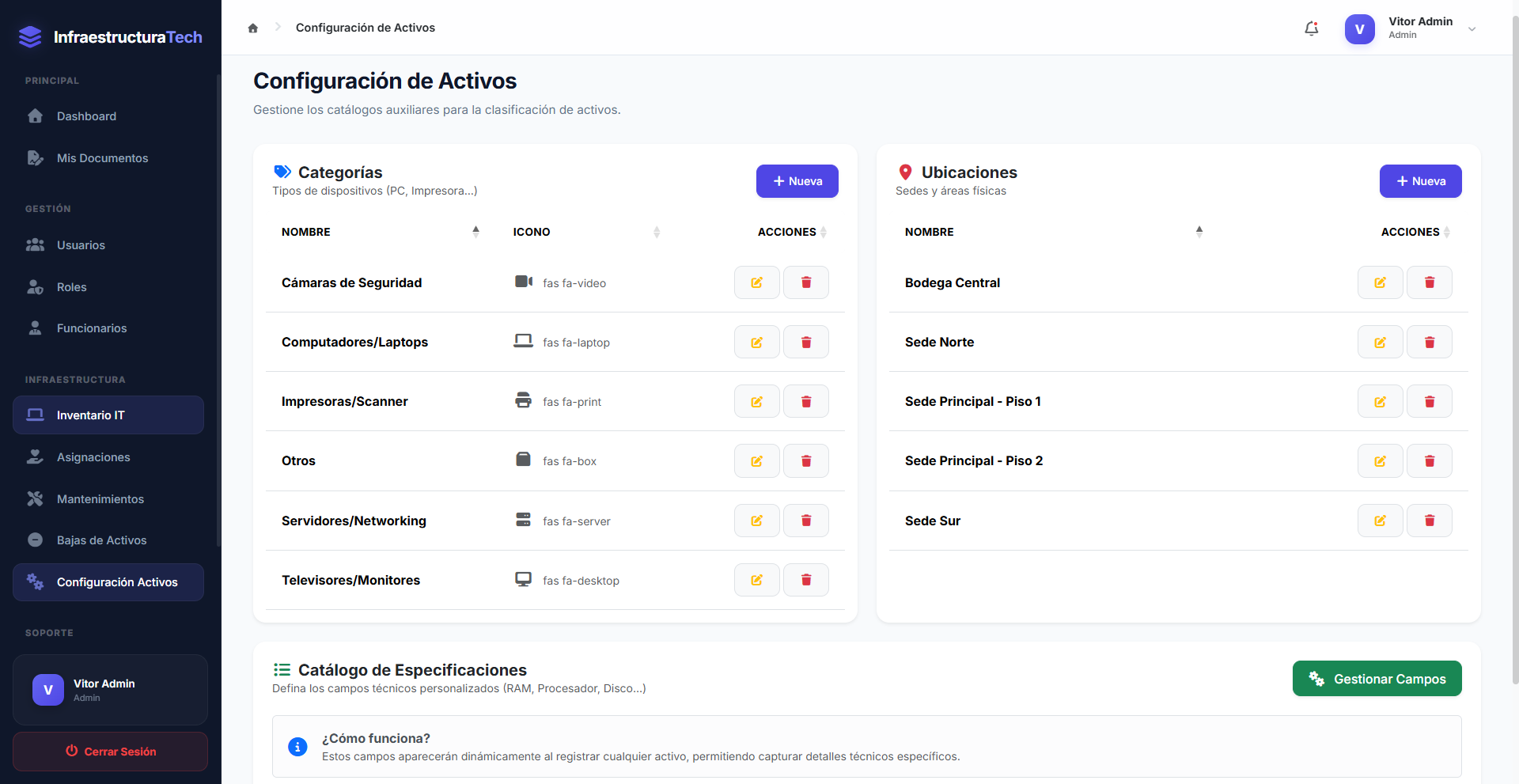Edit the Sede Sur location
The height and width of the screenshot is (784, 1519).
[1381, 521]
